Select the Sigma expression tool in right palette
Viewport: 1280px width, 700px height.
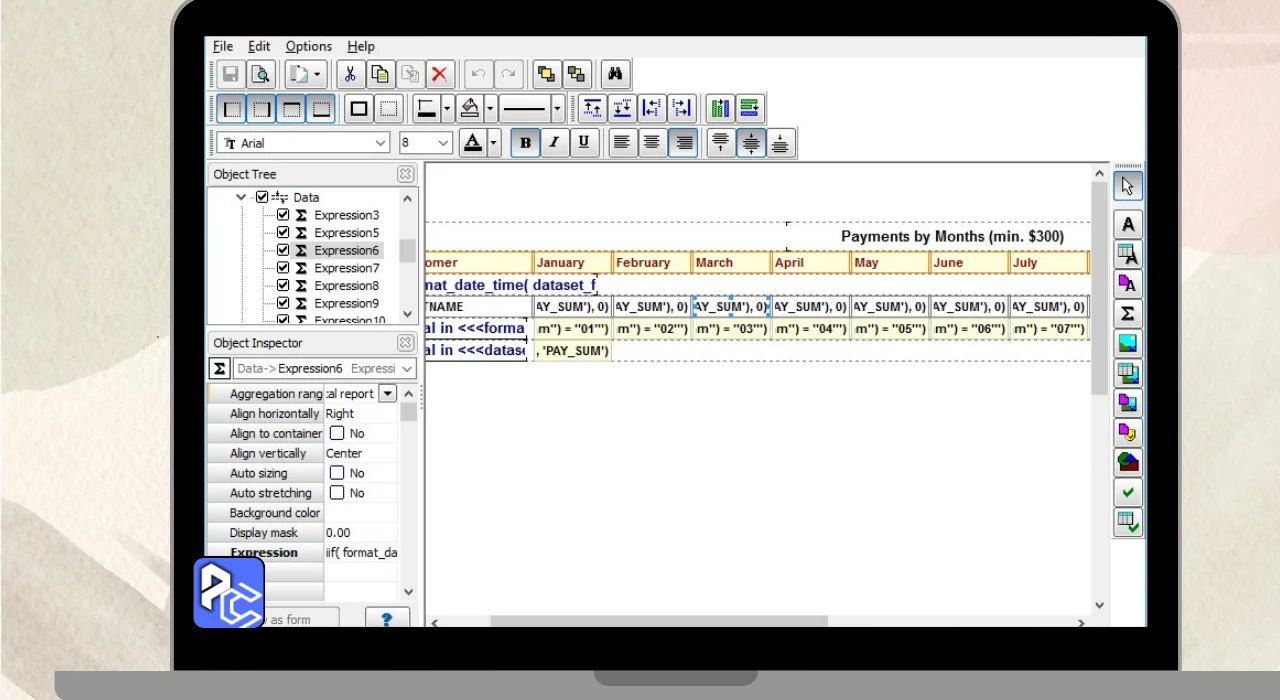1128,314
